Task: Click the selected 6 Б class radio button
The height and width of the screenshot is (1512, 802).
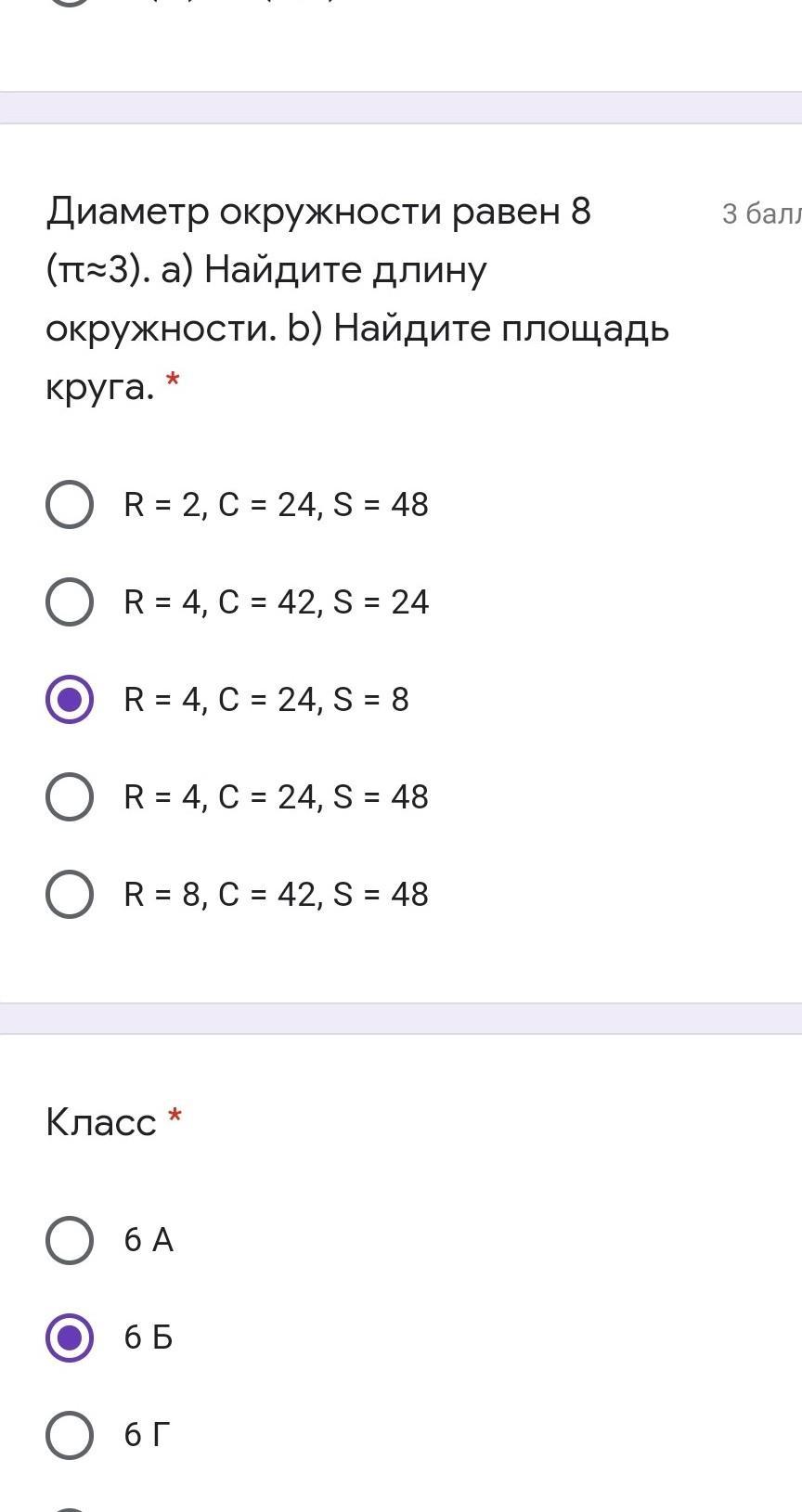Action: [70, 1338]
